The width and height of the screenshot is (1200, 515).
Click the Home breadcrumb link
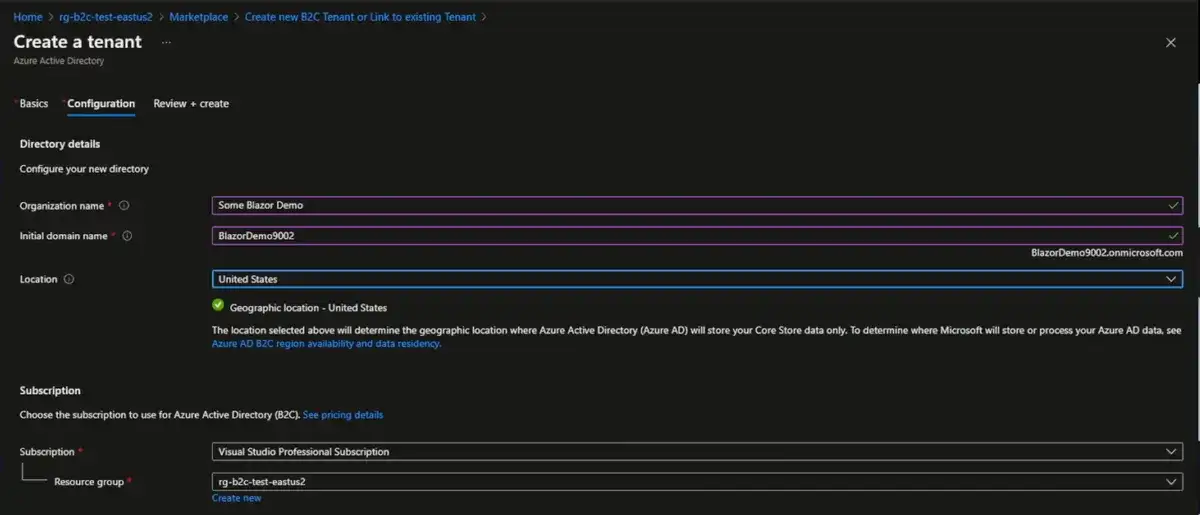[x=28, y=17]
